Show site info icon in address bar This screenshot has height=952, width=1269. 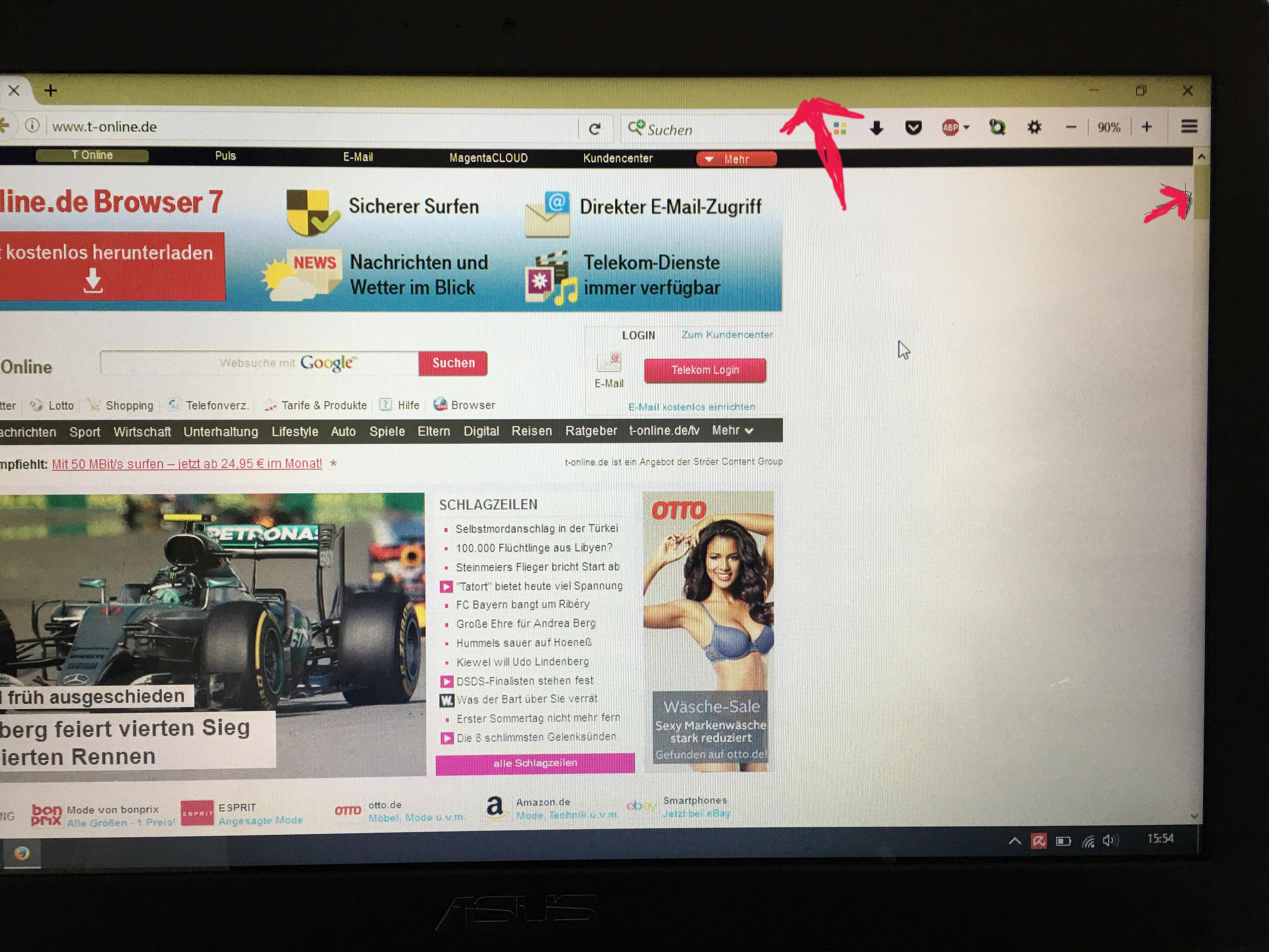pos(33,125)
